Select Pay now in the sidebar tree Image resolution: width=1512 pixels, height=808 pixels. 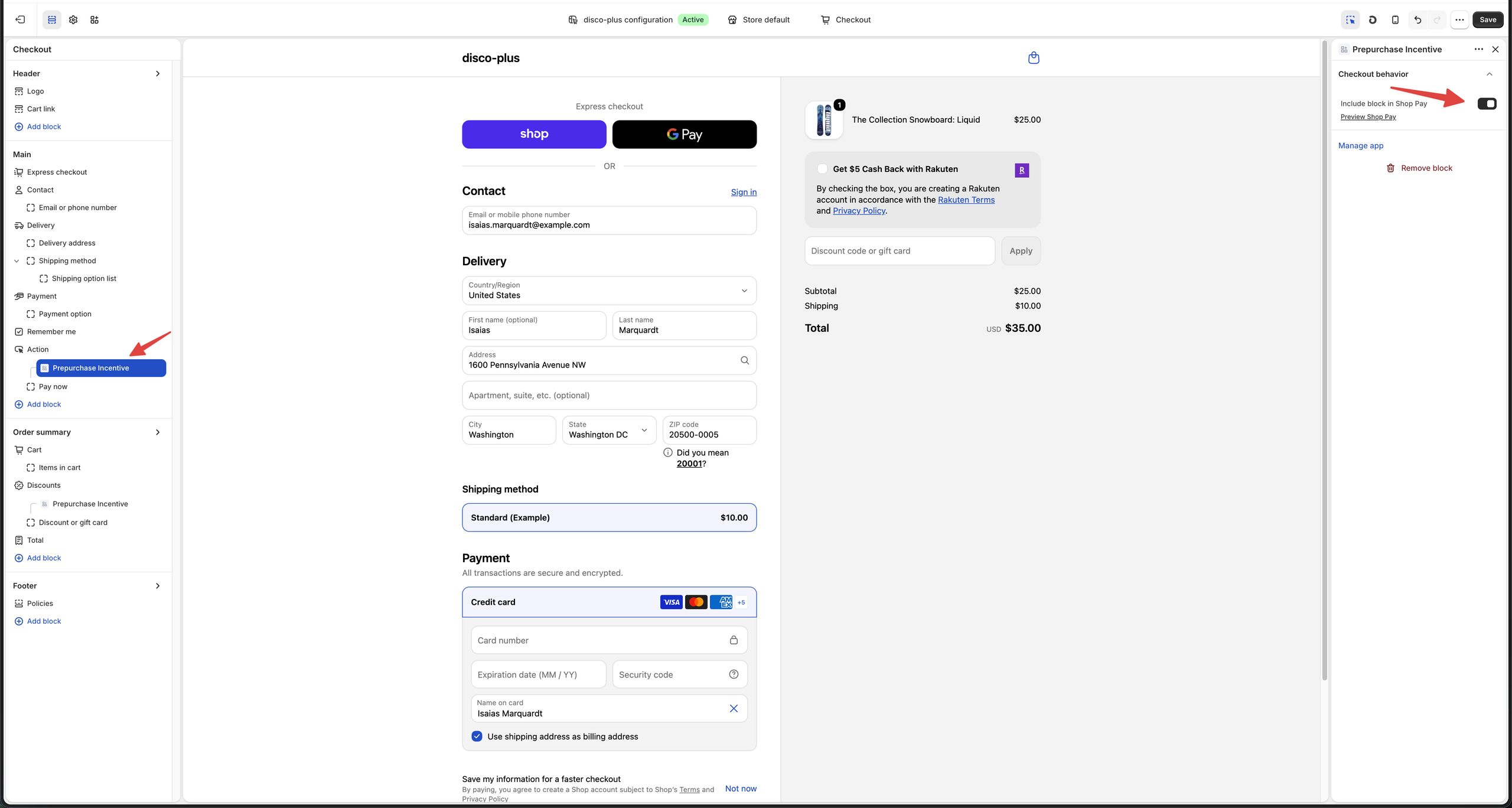(53, 386)
